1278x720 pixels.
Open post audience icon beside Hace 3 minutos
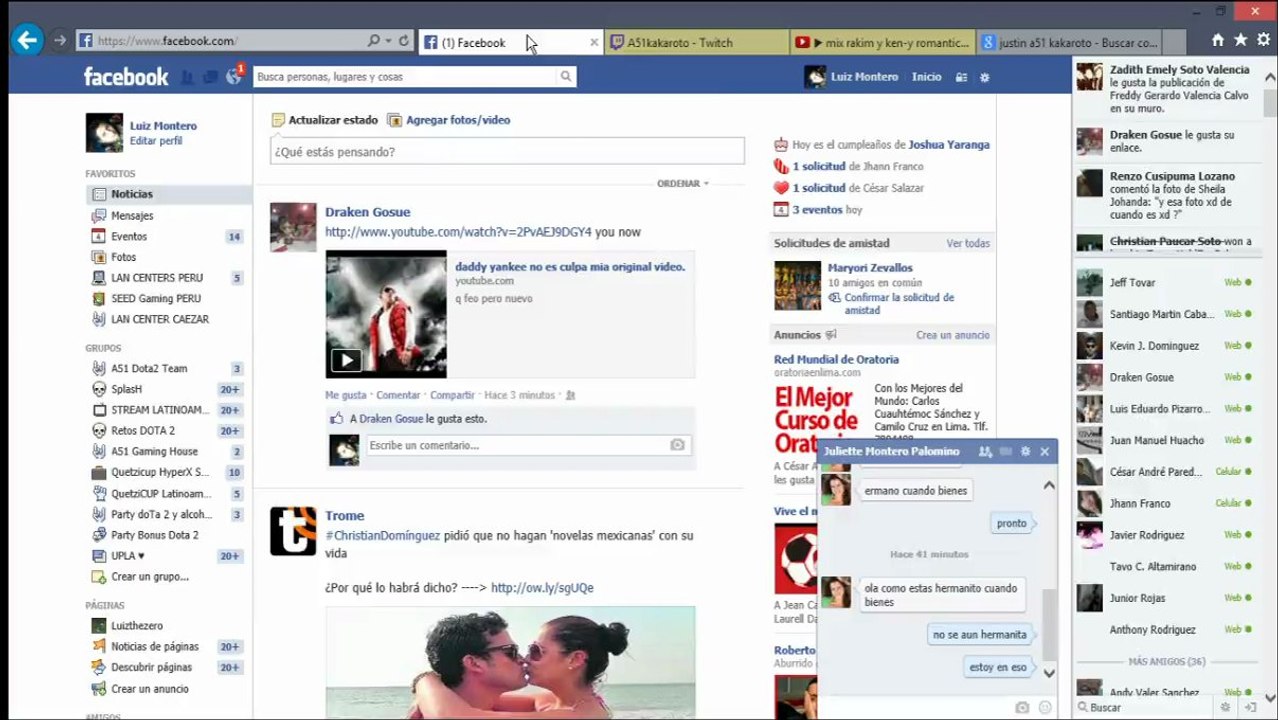(571, 395)
